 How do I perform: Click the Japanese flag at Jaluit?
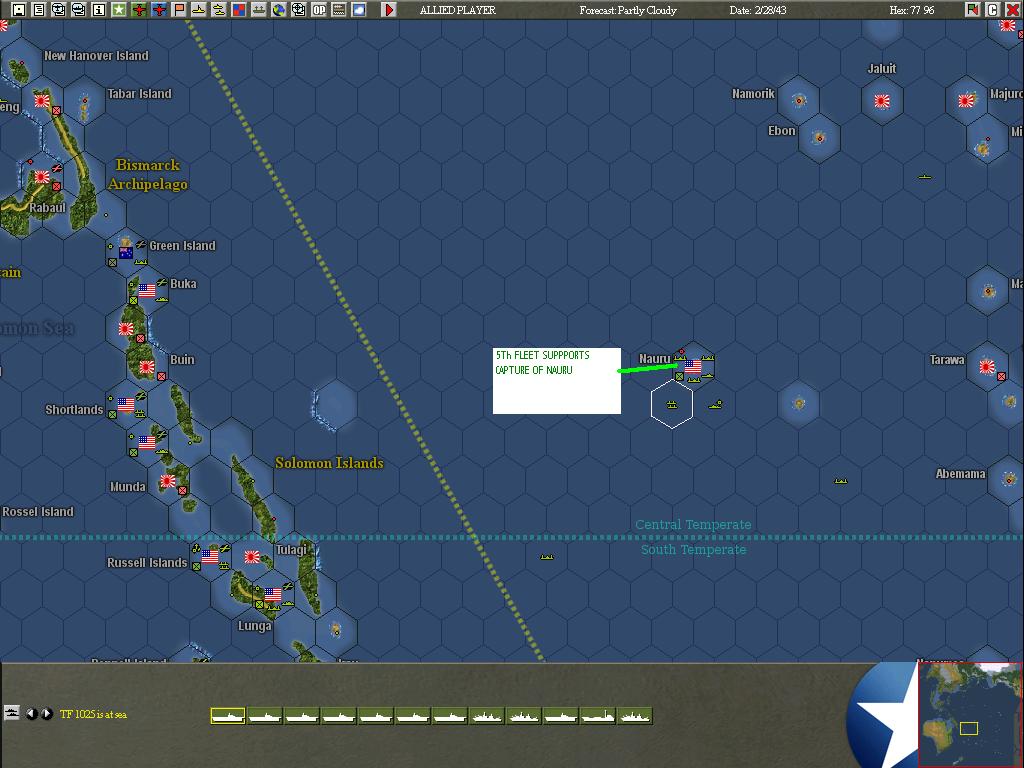(882, 101)
